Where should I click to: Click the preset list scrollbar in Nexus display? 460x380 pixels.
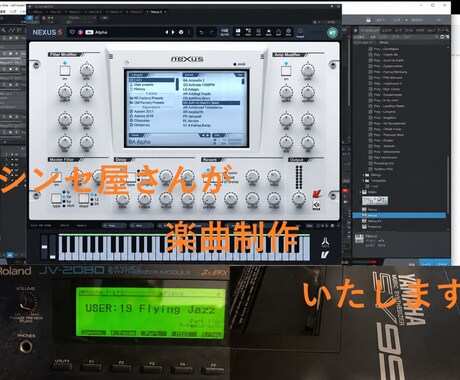[x=244, y=81]
